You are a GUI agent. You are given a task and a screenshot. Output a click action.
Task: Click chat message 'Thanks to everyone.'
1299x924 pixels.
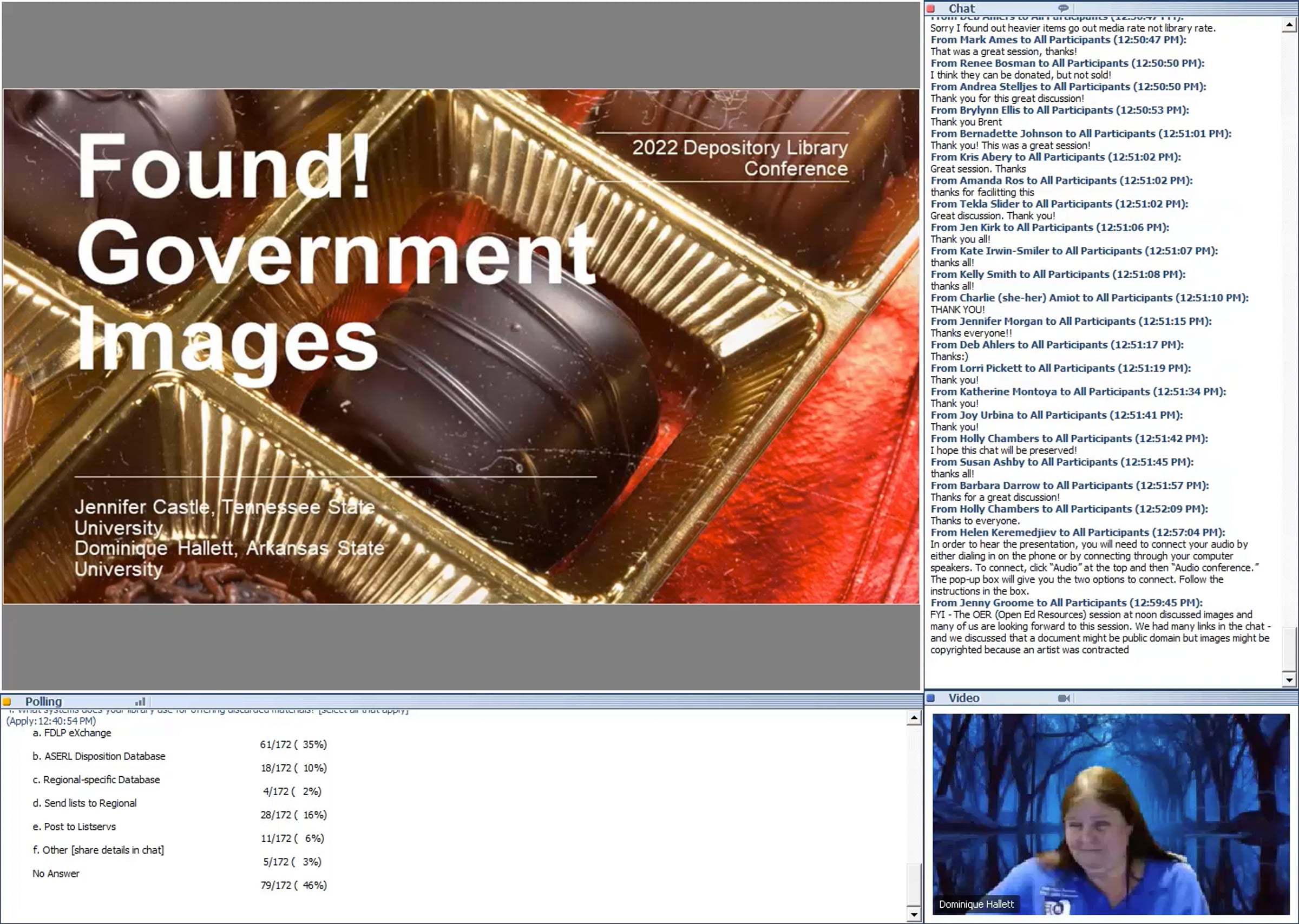tap(975, 521)
